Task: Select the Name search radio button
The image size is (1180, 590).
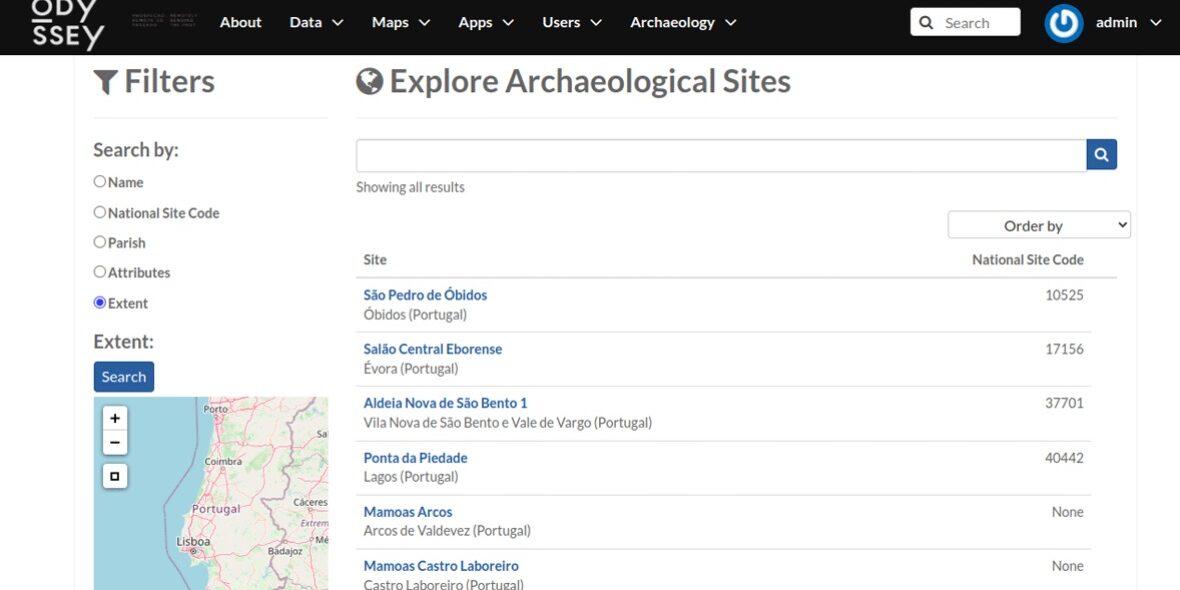Action: click(100, 182)
